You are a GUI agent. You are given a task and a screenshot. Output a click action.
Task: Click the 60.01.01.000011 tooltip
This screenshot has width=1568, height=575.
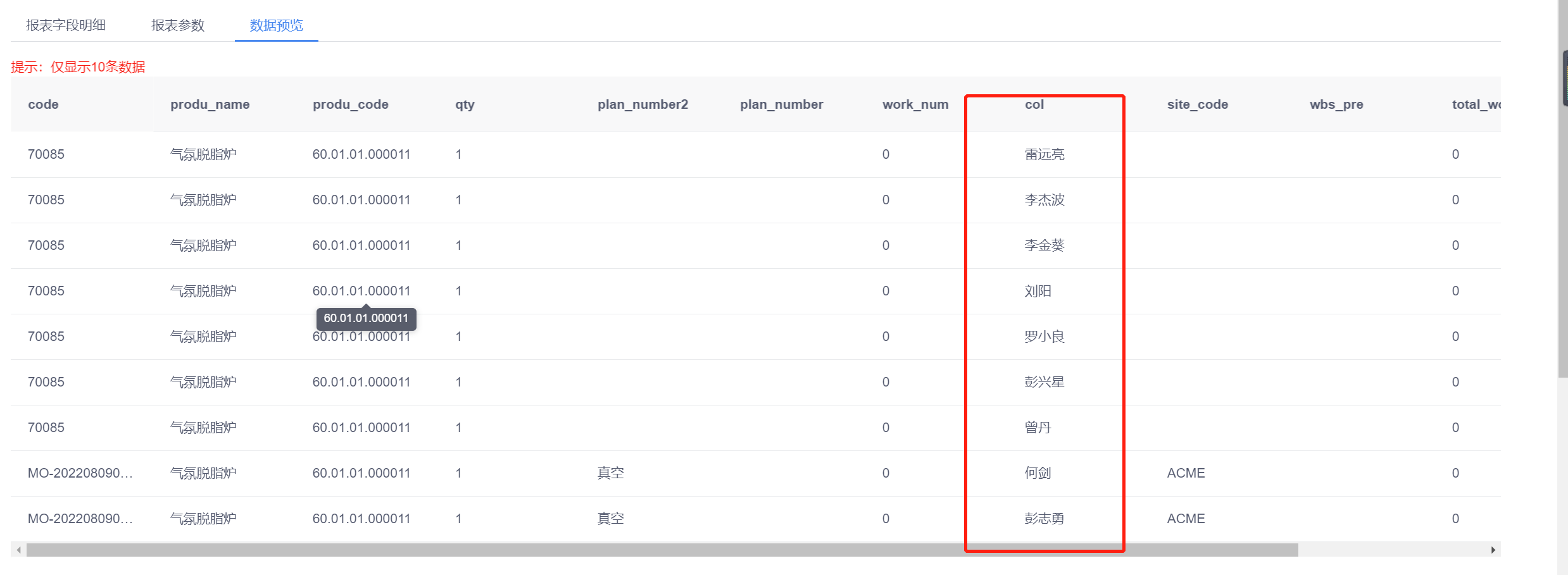click(x=366, y=318)
